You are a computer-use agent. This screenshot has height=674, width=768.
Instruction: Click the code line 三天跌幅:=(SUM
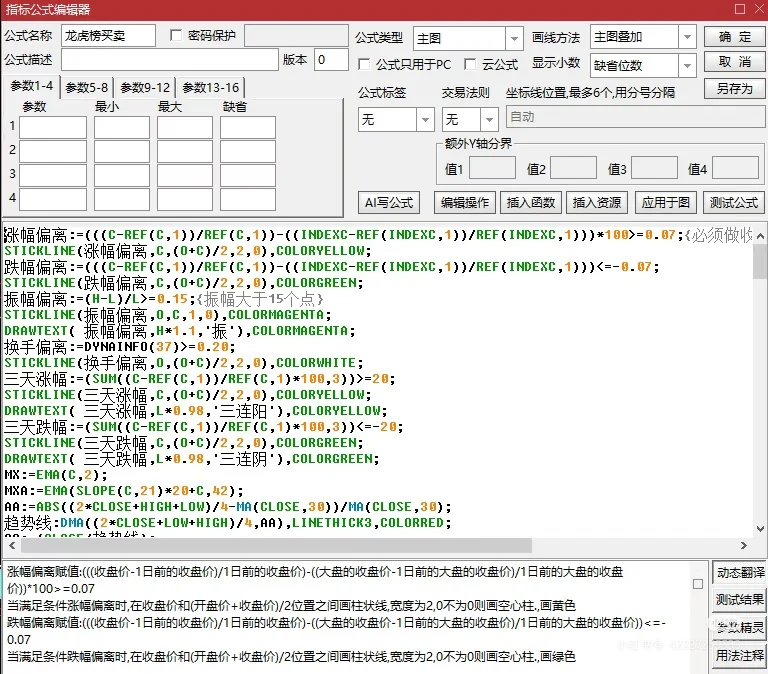pos(204,427)
